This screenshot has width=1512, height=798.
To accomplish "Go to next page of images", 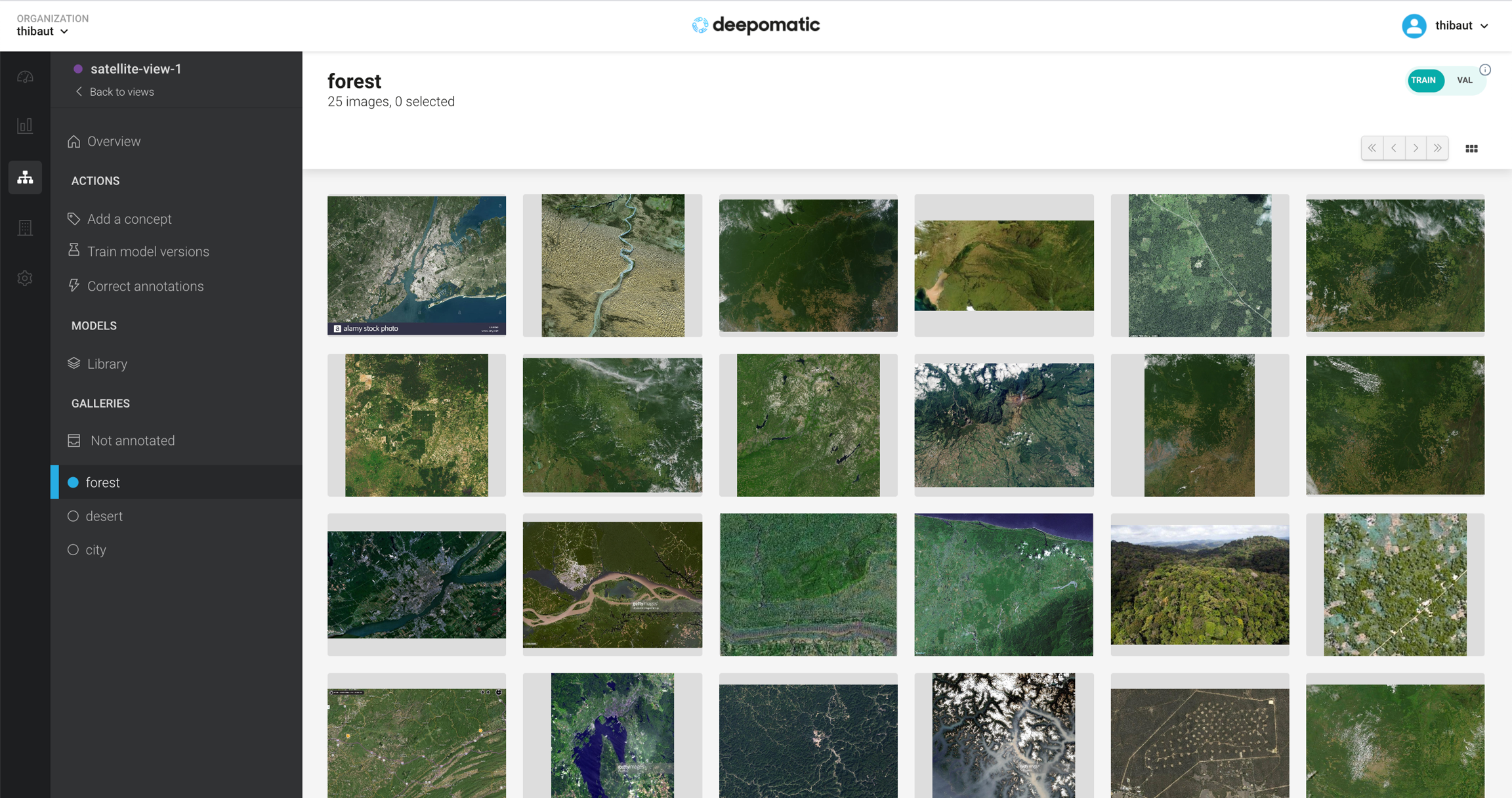I will (1416, 148).
